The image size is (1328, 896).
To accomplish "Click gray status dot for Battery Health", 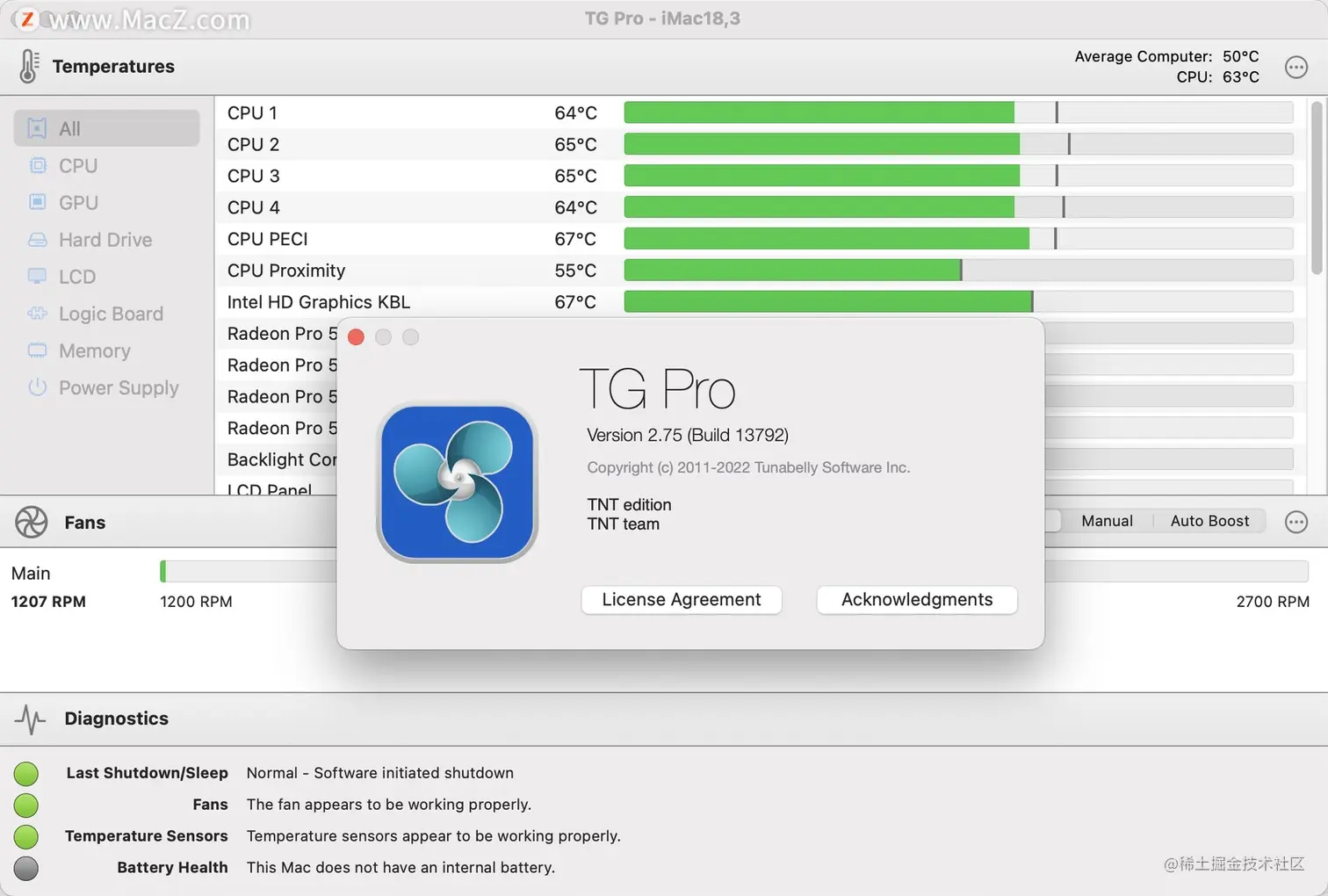I will tap(26, 868).
